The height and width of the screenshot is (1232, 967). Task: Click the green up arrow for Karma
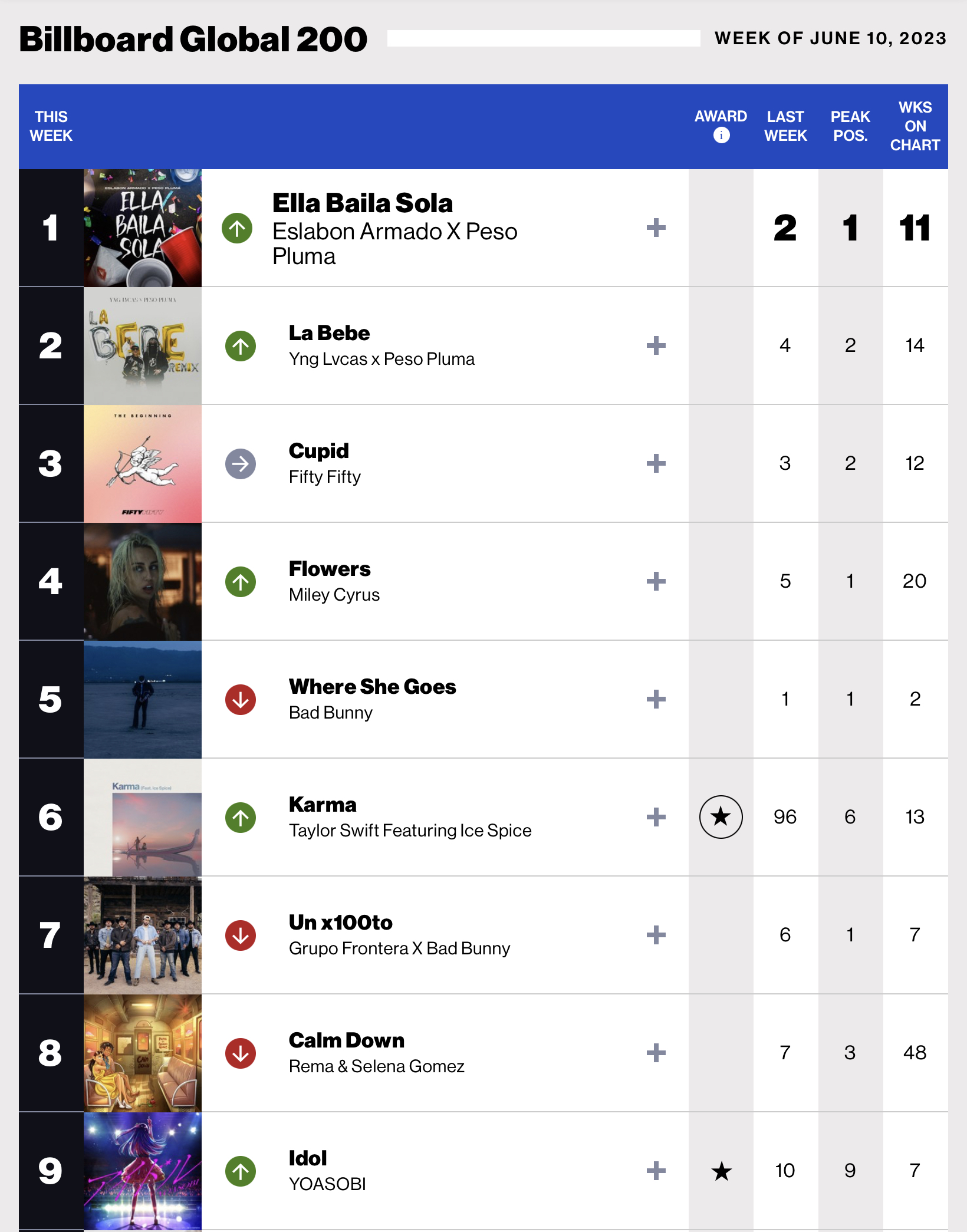pyautogui.click(x=241, y=818)
